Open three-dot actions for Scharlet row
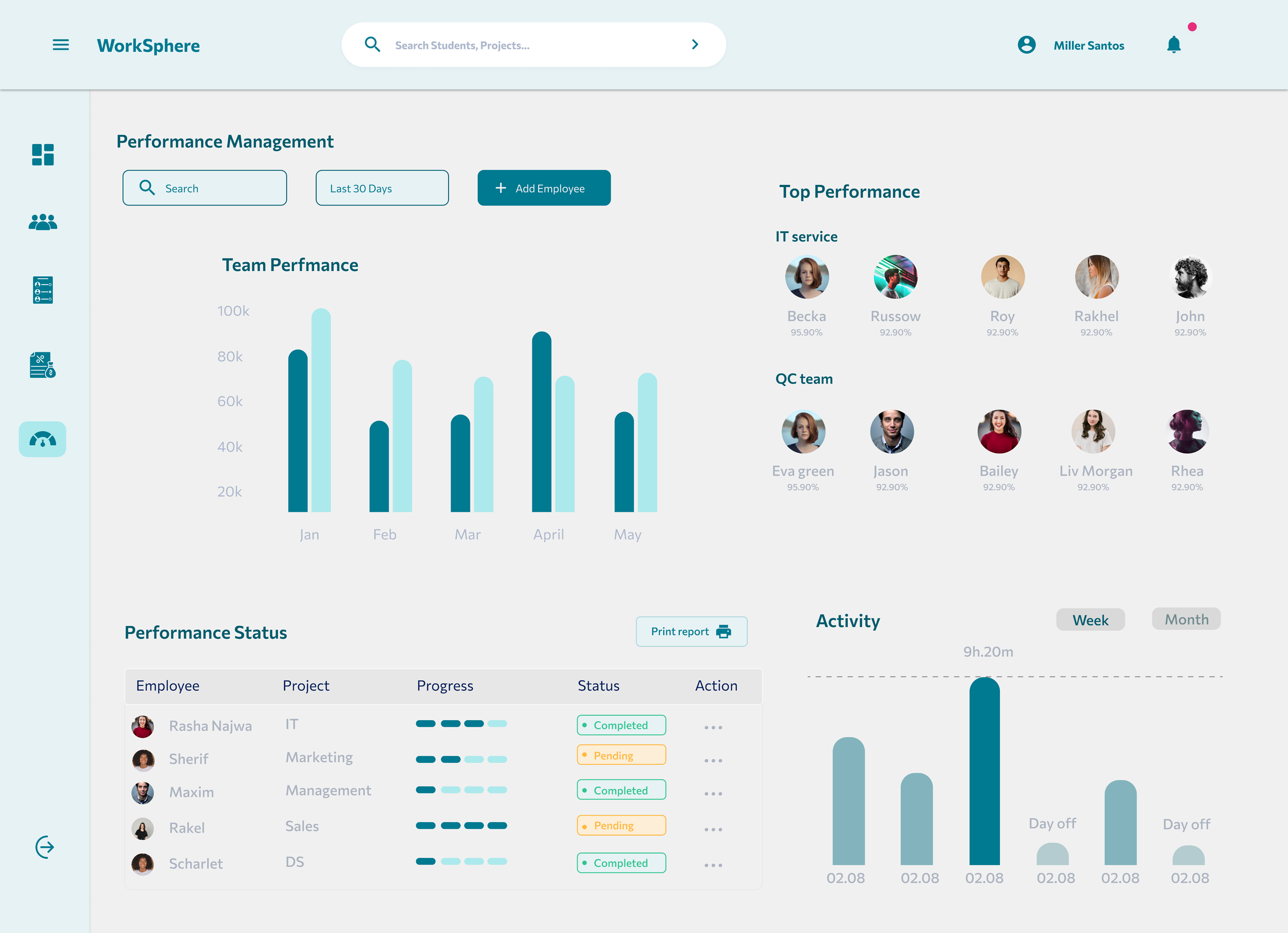Image resolution: width=1288 pixels, height=933 pixels. click(713, 865)
